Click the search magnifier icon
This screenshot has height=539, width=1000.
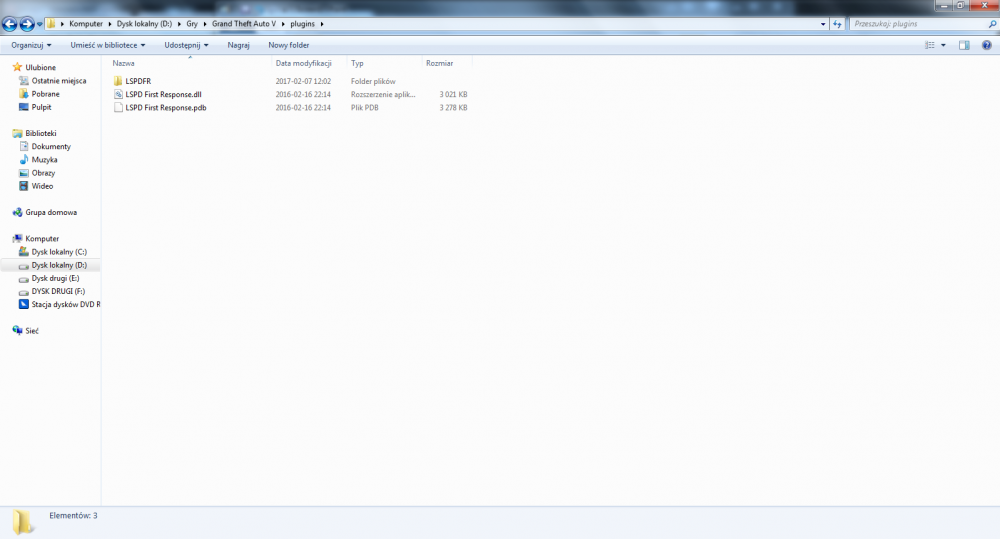coord(992,24)
